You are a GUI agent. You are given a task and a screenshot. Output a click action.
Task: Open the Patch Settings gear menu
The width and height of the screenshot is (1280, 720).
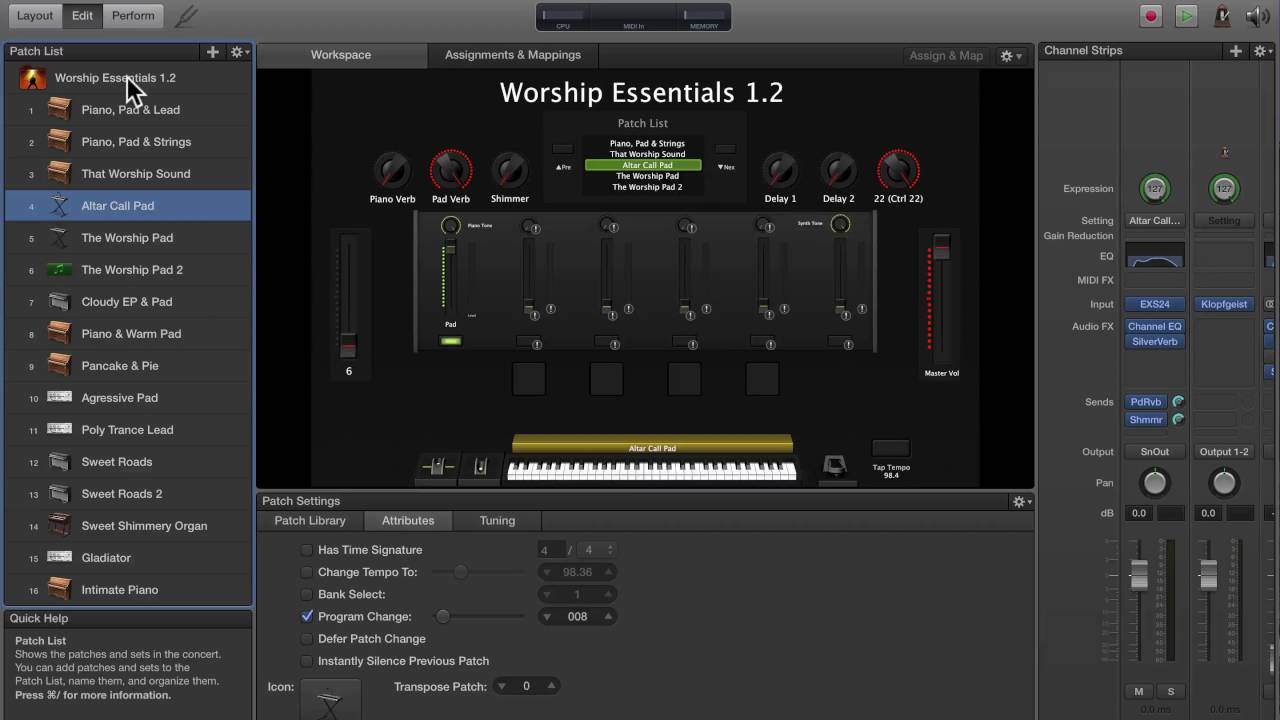click(1022, 501)
